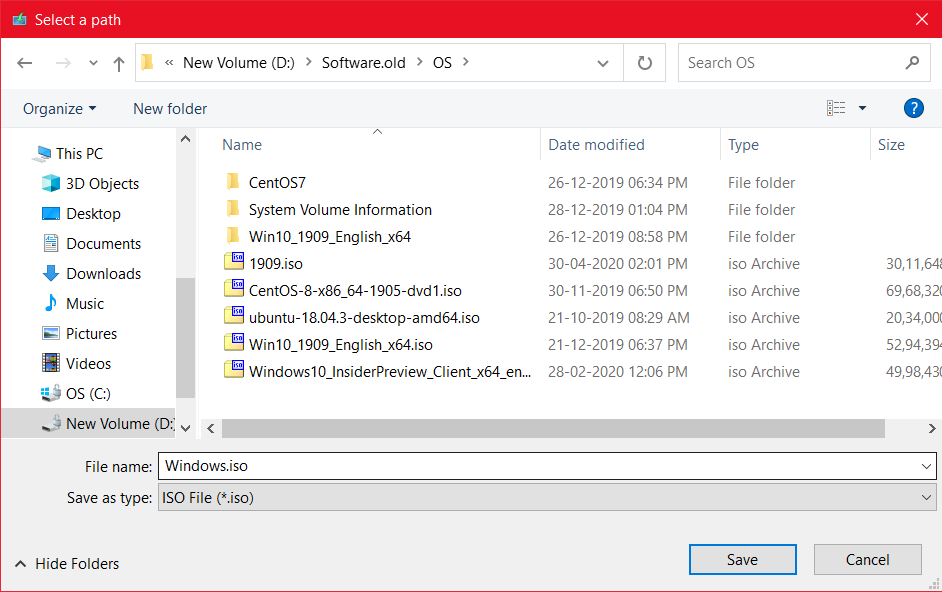Cancel the Select a path dialog
The height and width of the screenshot is (592, 942).
868,560
